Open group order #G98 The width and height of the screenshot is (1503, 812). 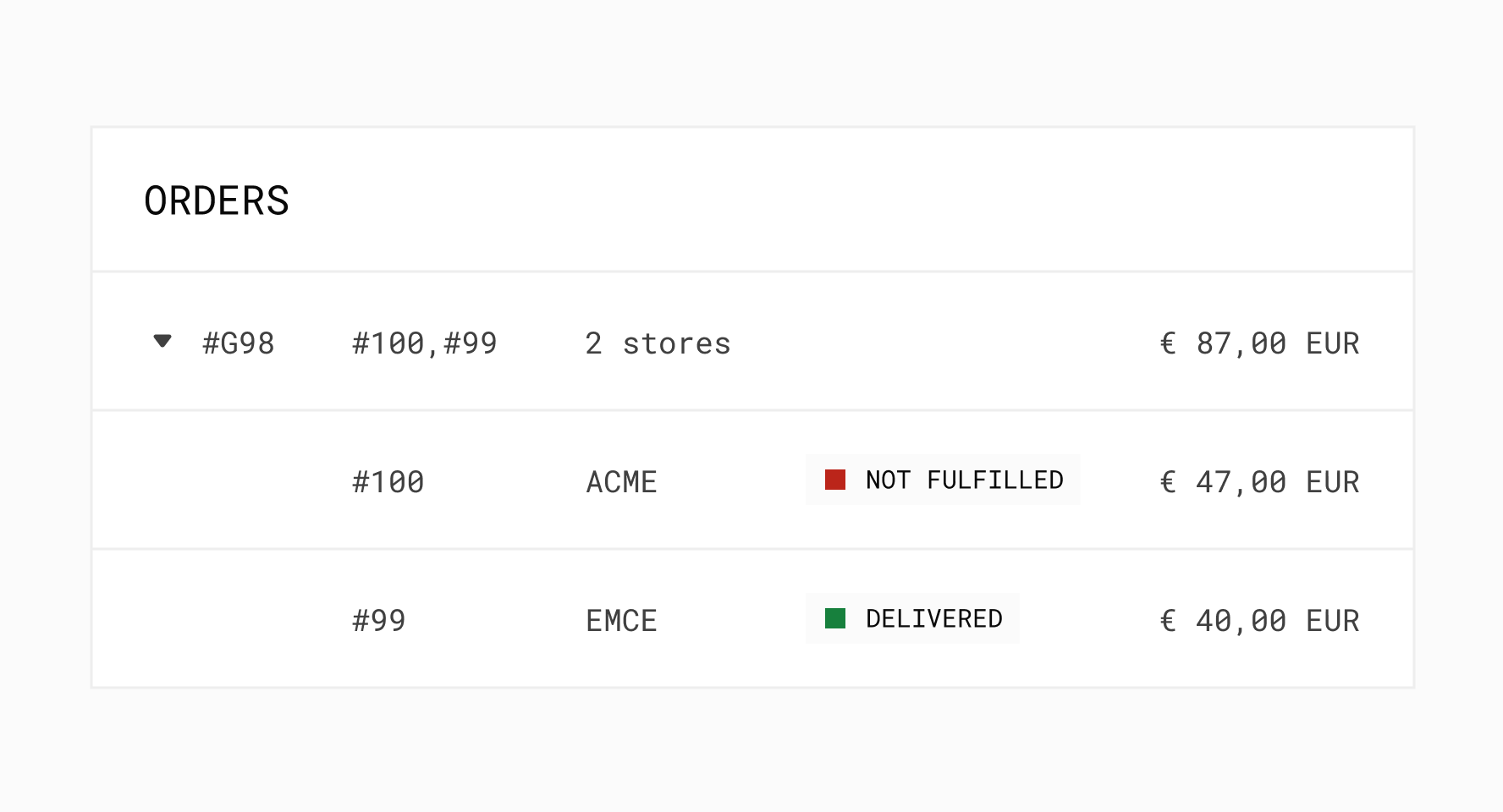click(x=239, y=343)
